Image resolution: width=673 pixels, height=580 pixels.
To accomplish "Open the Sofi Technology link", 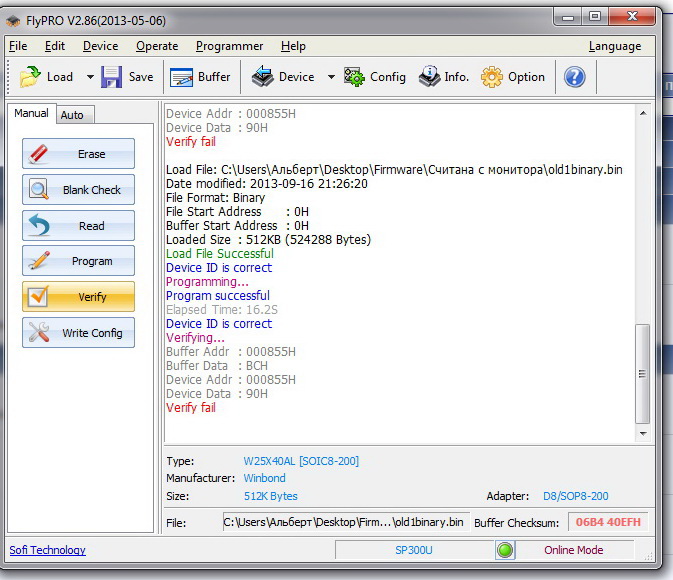I will (47, 550).
